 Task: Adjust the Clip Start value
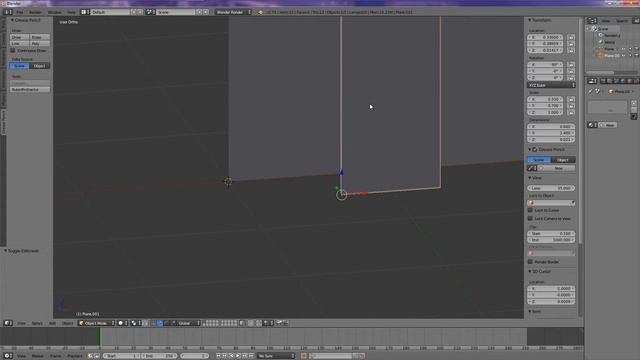(x=551, y=233)
